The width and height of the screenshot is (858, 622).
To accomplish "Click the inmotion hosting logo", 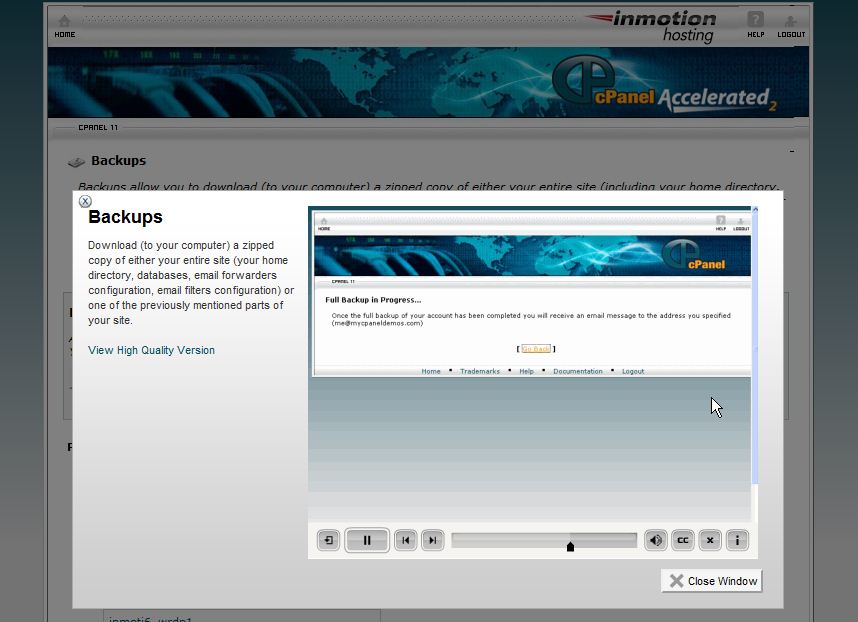I will tap(651, 26).
